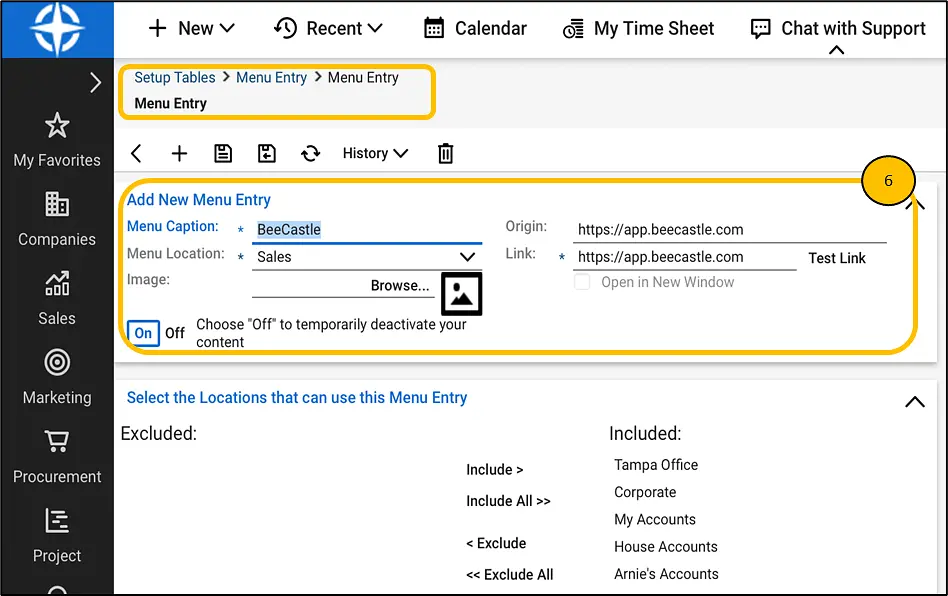Click the back arrow toolbar icon
This screenshot has width=948, height=596.
(x=136, y=154)
